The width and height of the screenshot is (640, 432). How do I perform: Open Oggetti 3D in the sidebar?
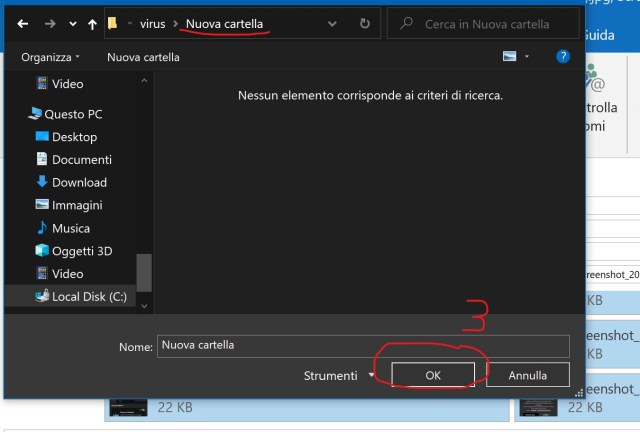pyautogui.click(x=82, y=251)
